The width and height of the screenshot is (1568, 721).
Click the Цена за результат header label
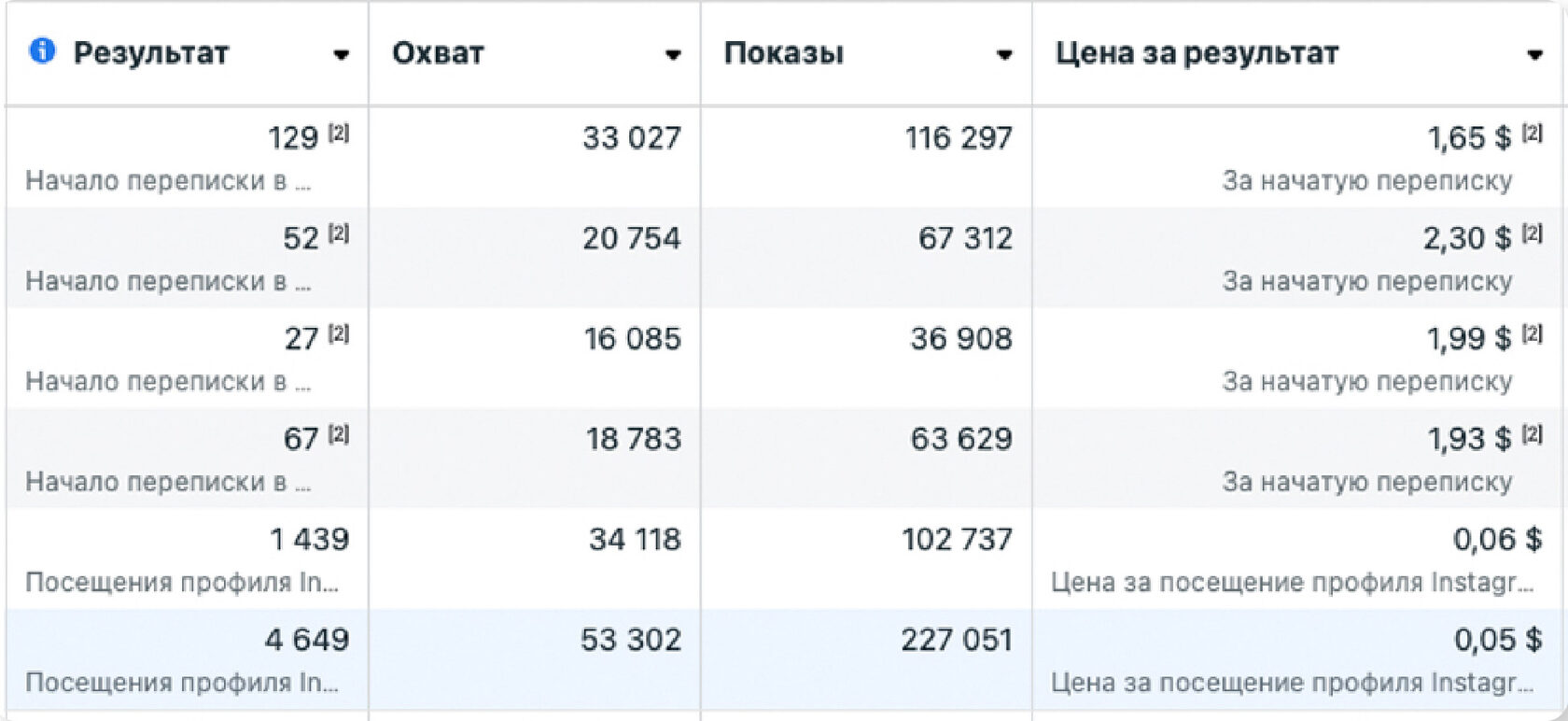coord(1197,53)
